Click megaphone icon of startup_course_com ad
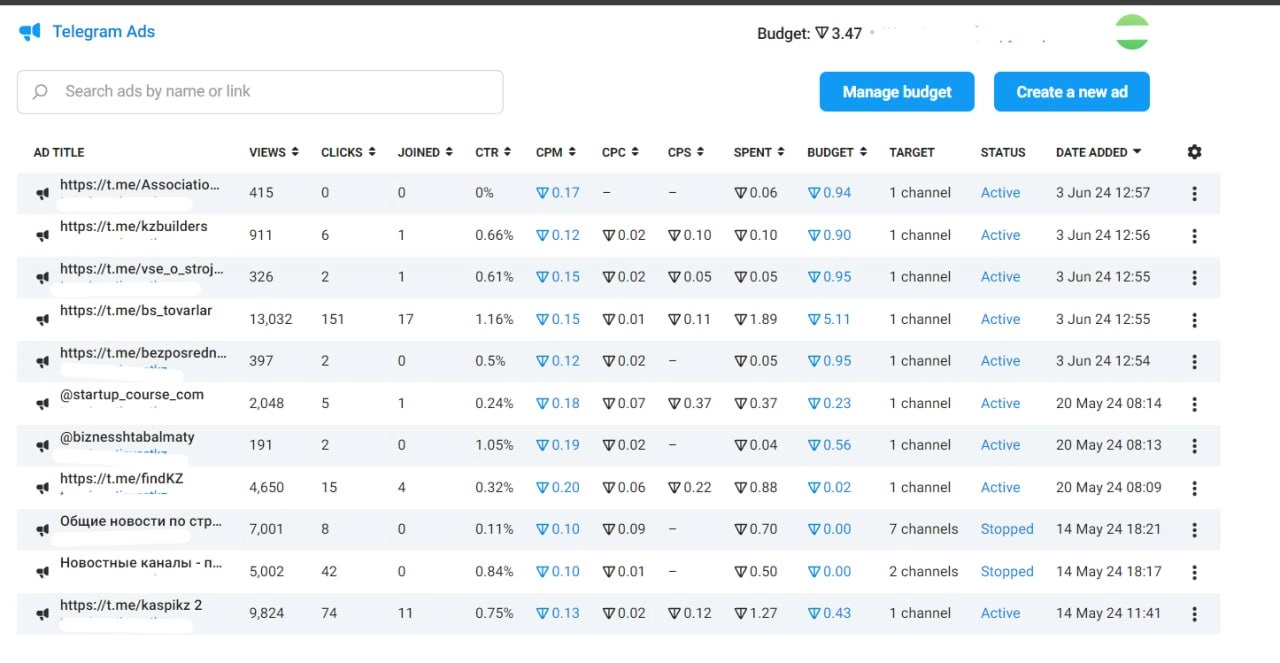1280x663 pixels. (x=42, y=404)
